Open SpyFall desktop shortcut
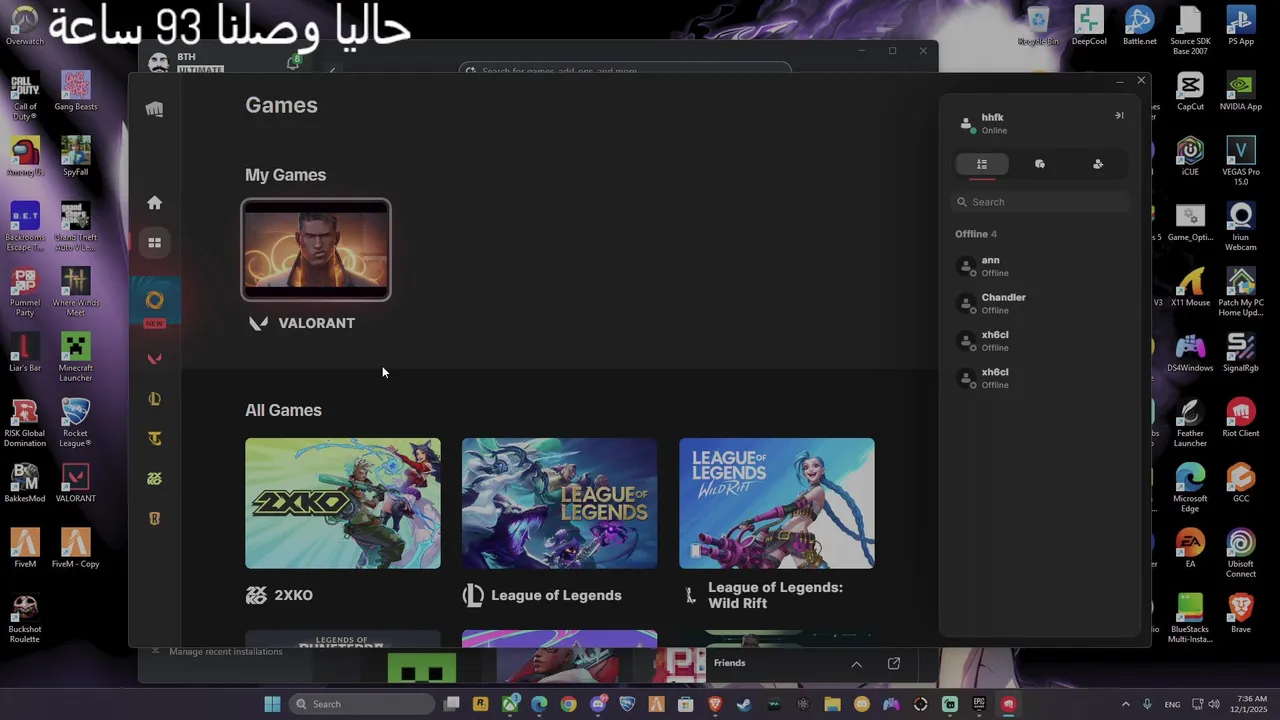The image size is (1280, 720). pyautogui.click(x=76, y=157)
